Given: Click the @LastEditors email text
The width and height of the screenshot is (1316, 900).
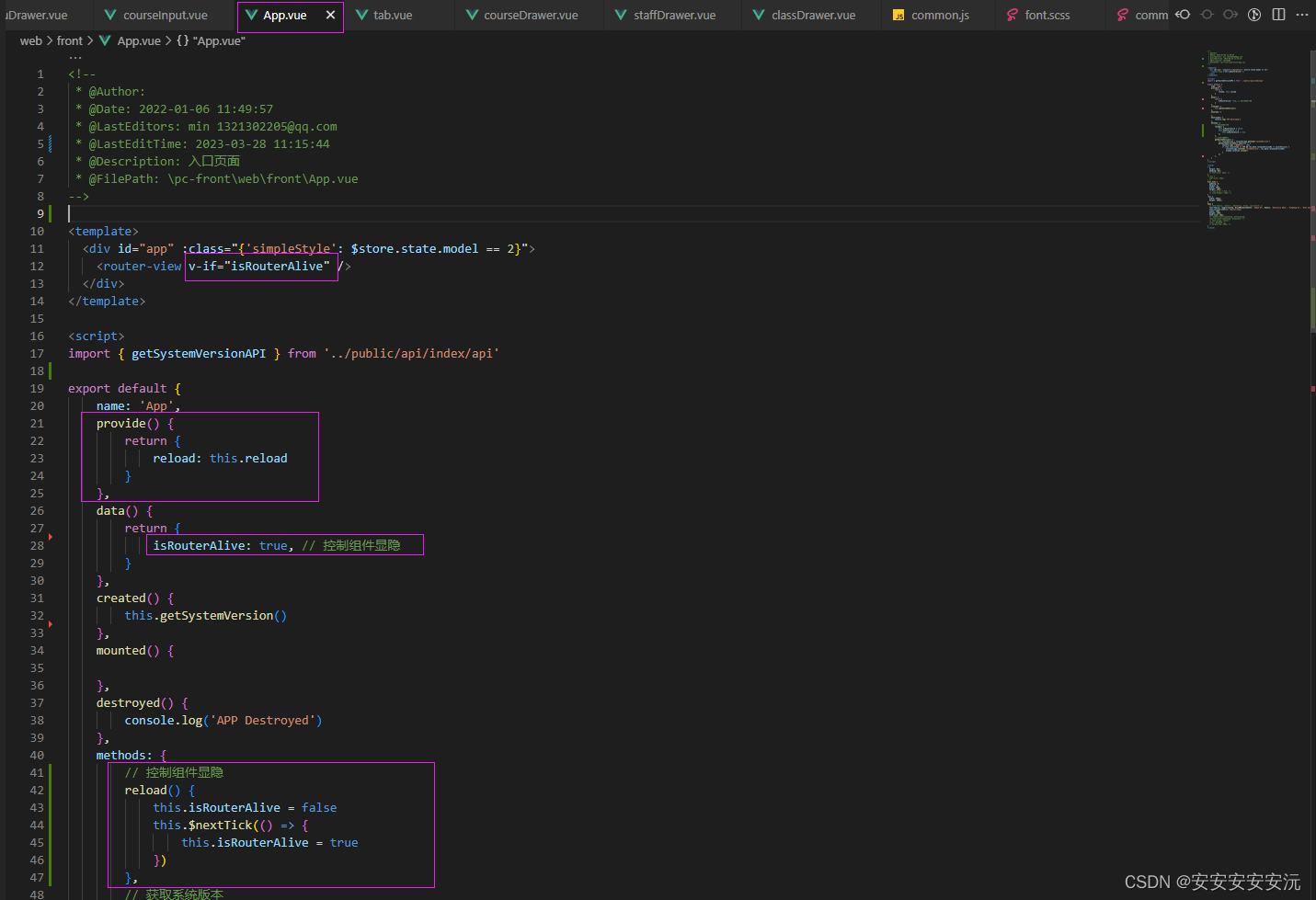Looking at the screenshot, I should pyautogui.click(x=277, y=126).
